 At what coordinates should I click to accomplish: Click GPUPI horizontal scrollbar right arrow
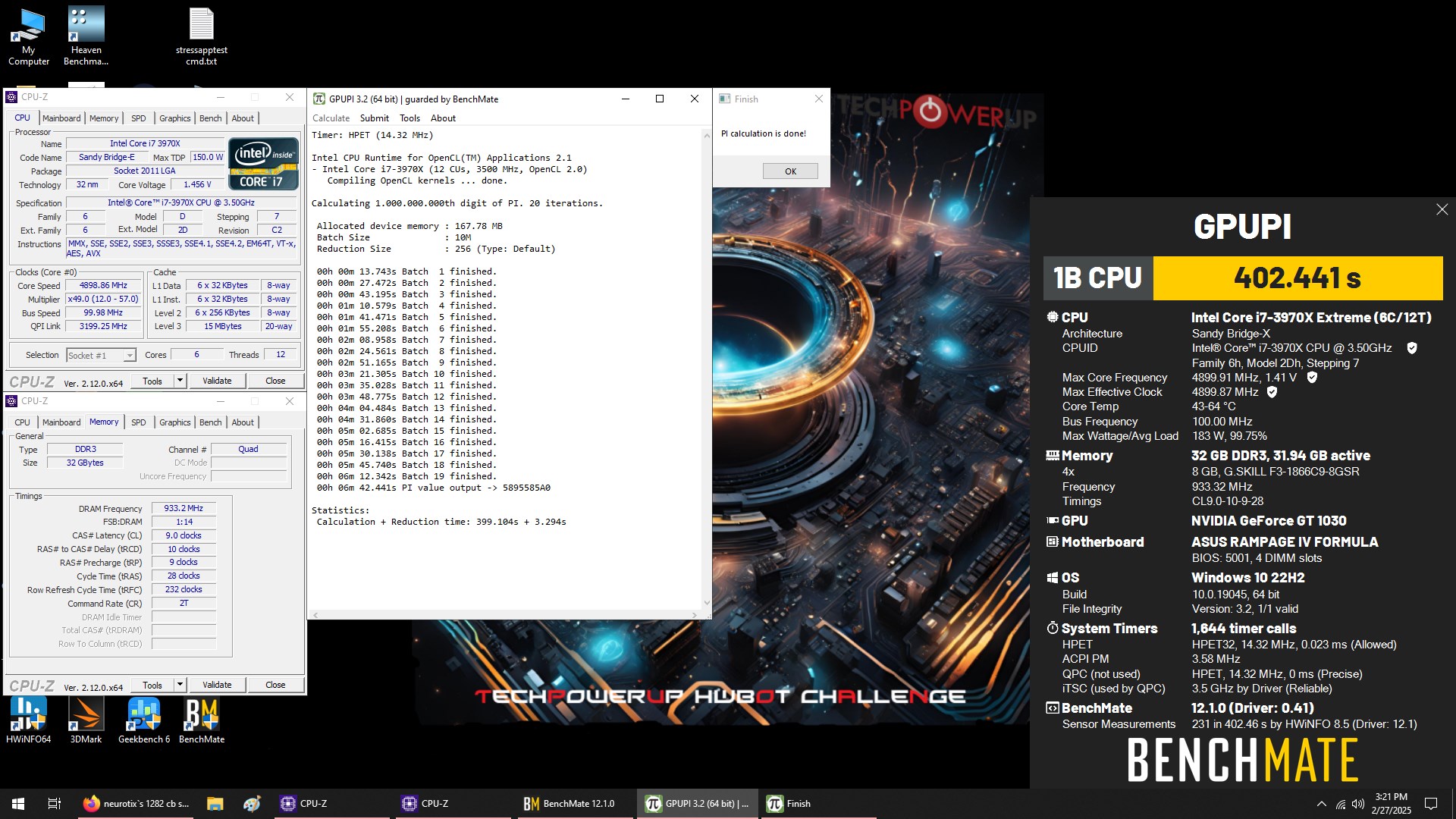click(x=695, y=615)
